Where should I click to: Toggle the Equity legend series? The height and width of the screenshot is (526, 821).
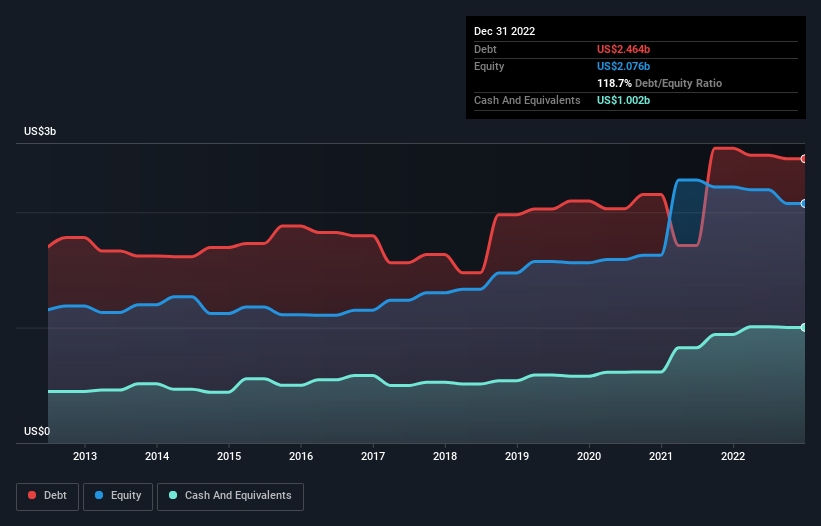pos(118,496)
